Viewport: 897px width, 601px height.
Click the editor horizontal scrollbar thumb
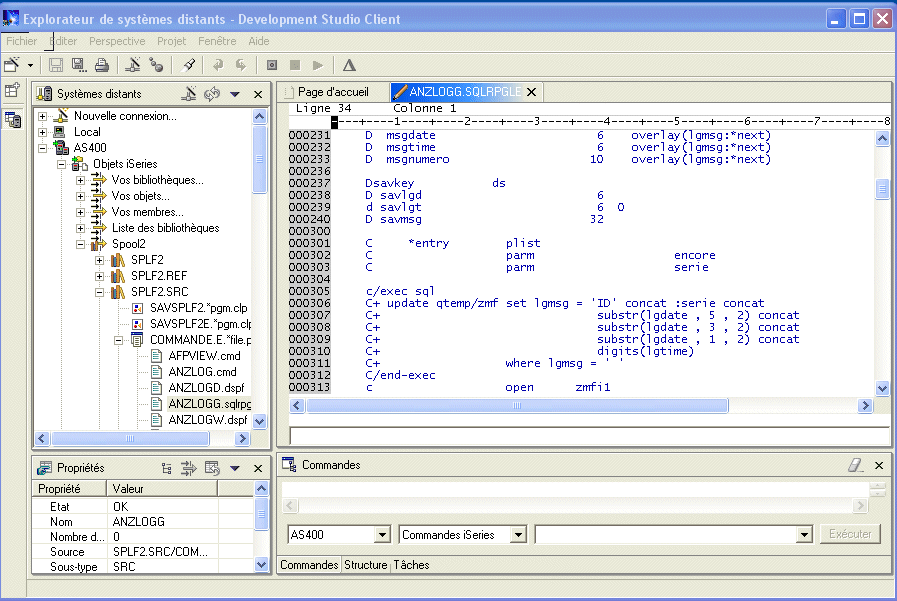(516, 406)
